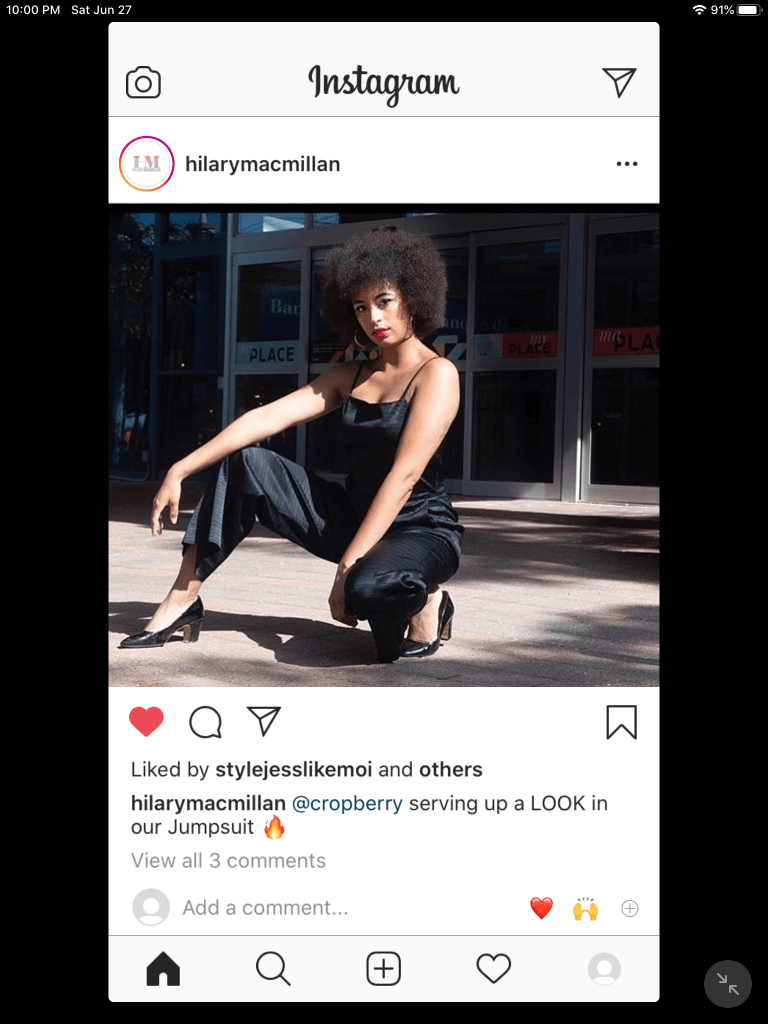
Task: Focus the Add a comment field
Action: coord(265,908)
